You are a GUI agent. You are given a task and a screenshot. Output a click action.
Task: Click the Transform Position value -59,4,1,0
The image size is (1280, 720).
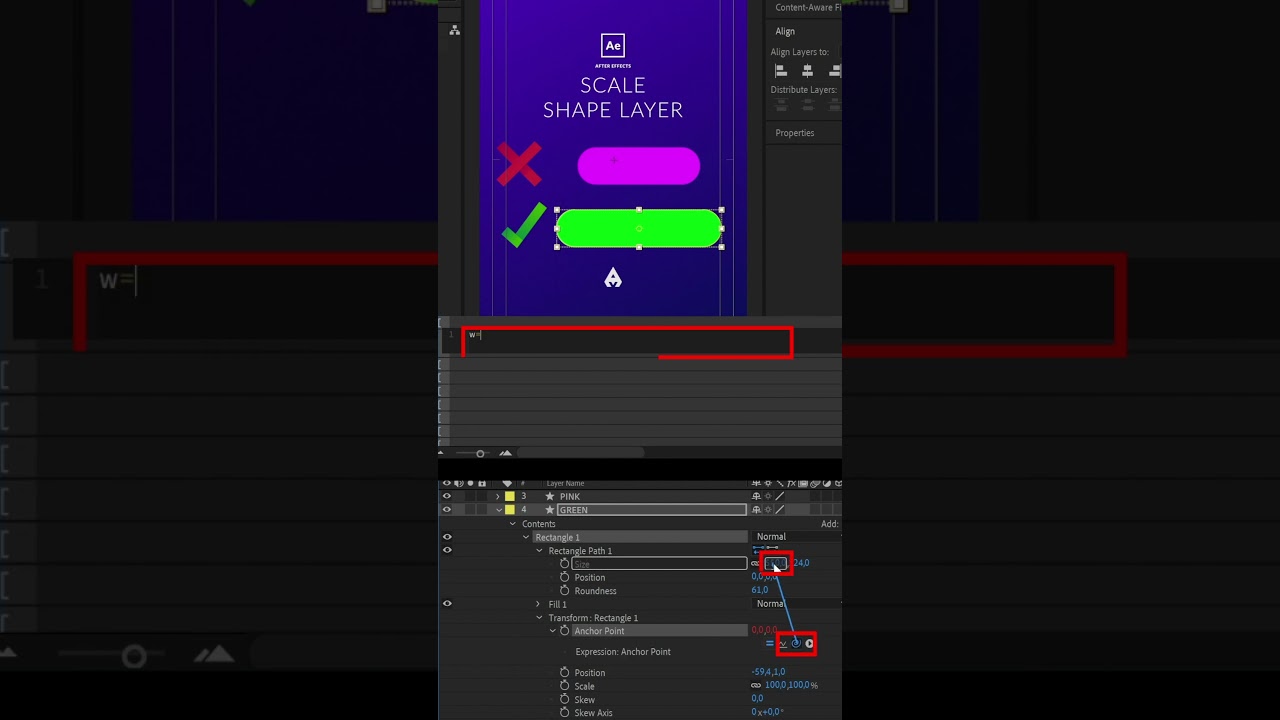pyautogui.click(x=768, y=672)
